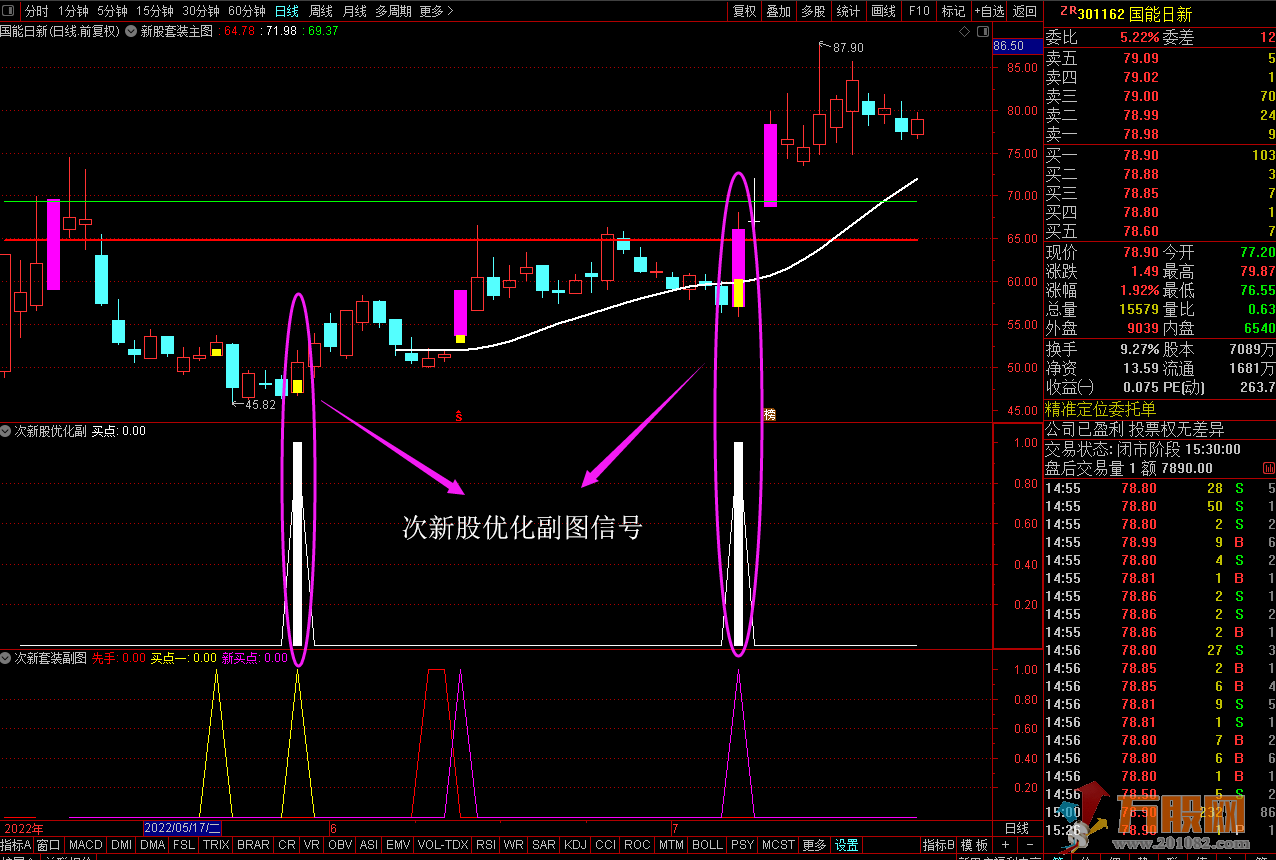Select the VR indicator tab

[311, 845]
